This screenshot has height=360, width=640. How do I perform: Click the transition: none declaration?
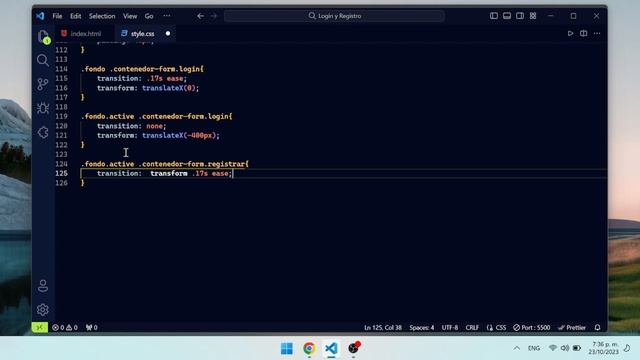(131, 126)
